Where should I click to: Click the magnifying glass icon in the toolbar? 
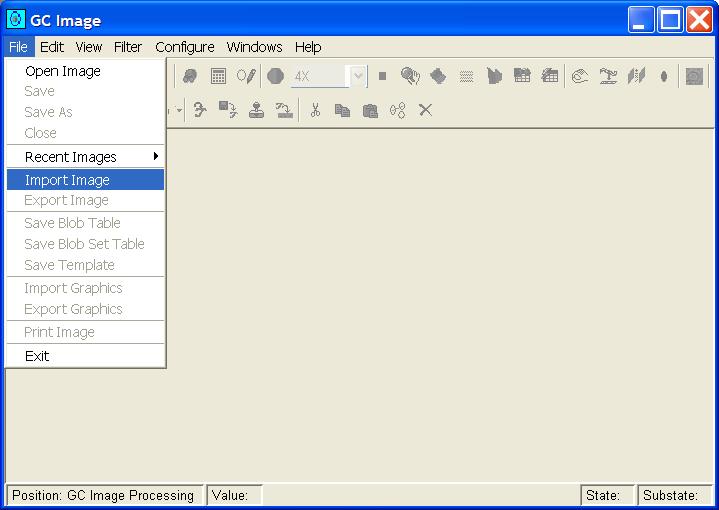tap(410, 76)
